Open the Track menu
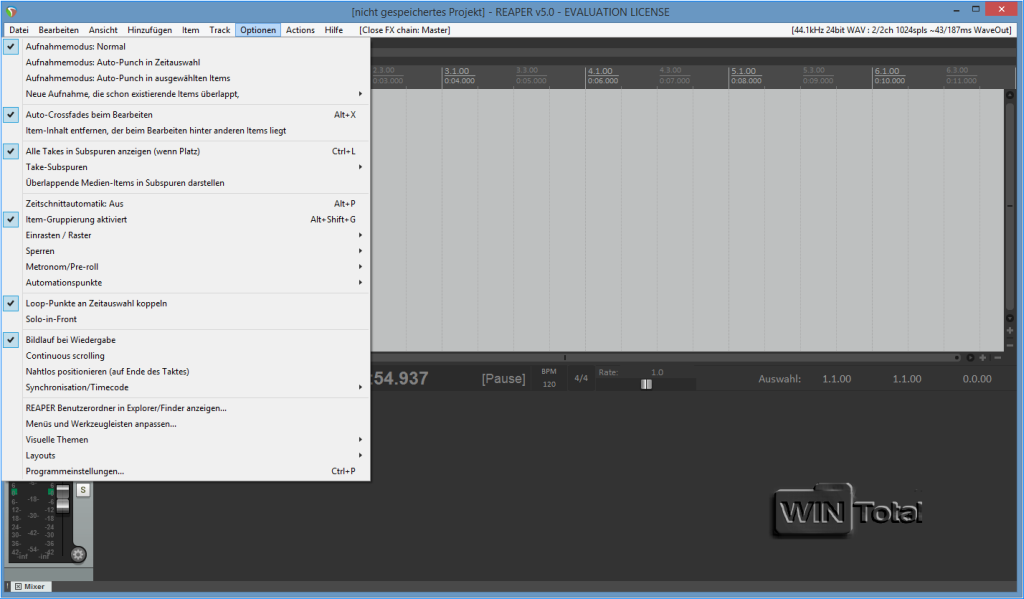This screenshot has height=599, width=1024. point(219,30)
